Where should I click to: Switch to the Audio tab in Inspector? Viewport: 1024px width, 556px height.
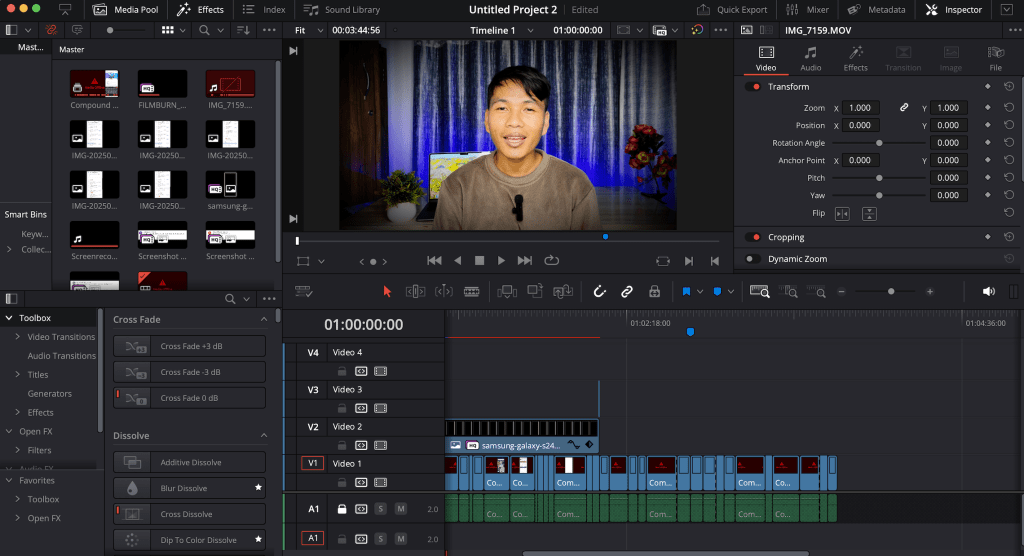[x=810, y=59]
